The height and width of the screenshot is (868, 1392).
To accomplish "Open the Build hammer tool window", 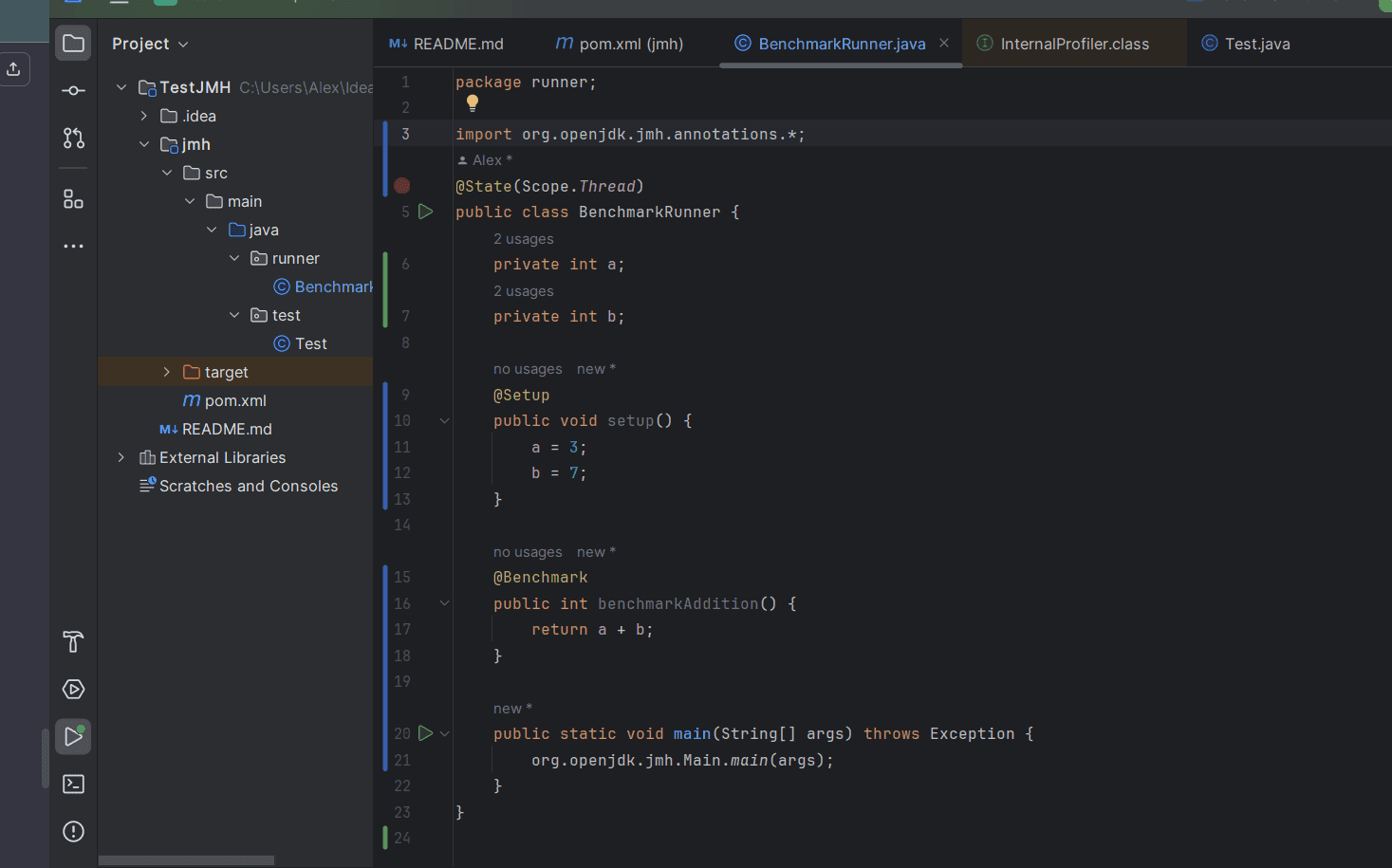I will click(73, 642).
